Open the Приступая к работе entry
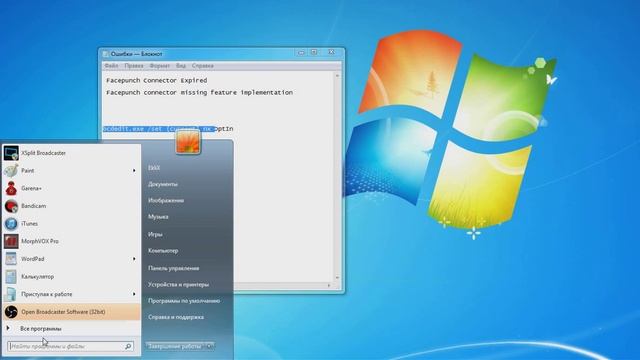Viewport: 640px width, 360px height. click(71, 294)
